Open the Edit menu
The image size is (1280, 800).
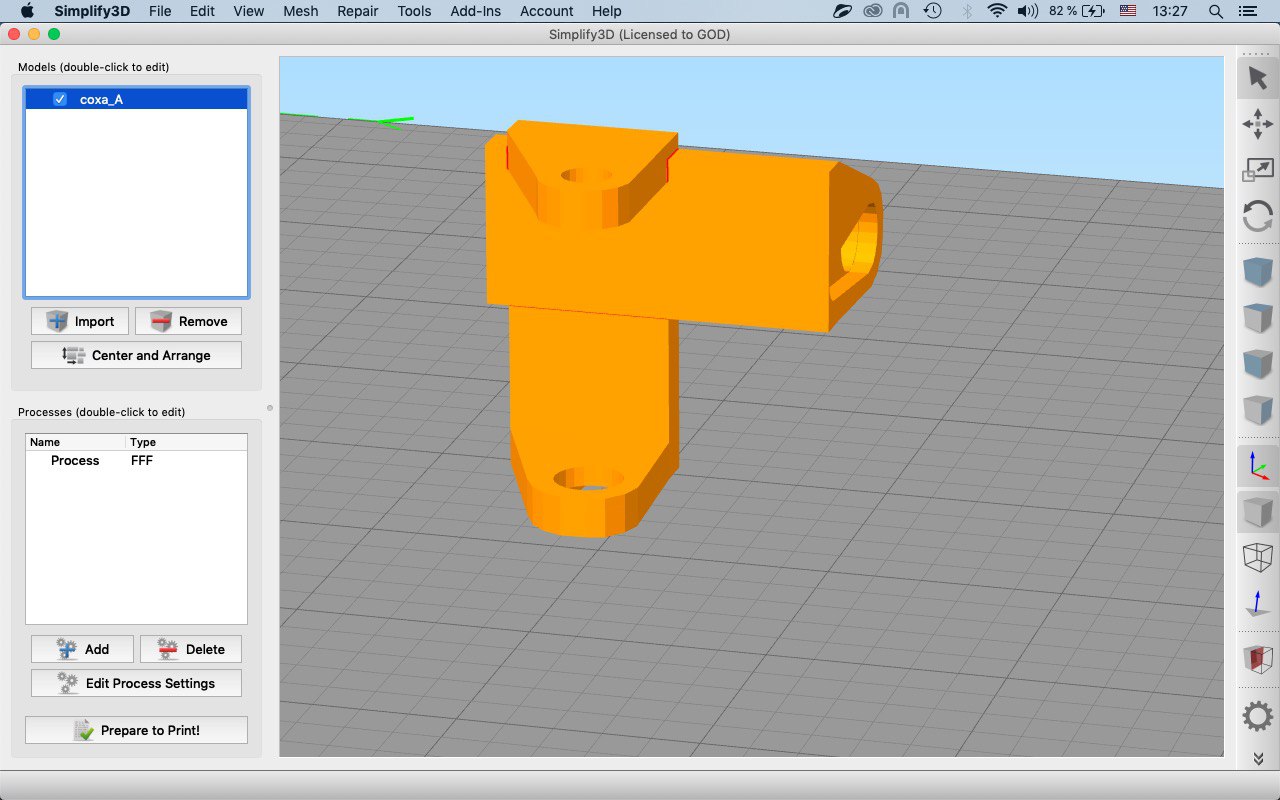202,11
